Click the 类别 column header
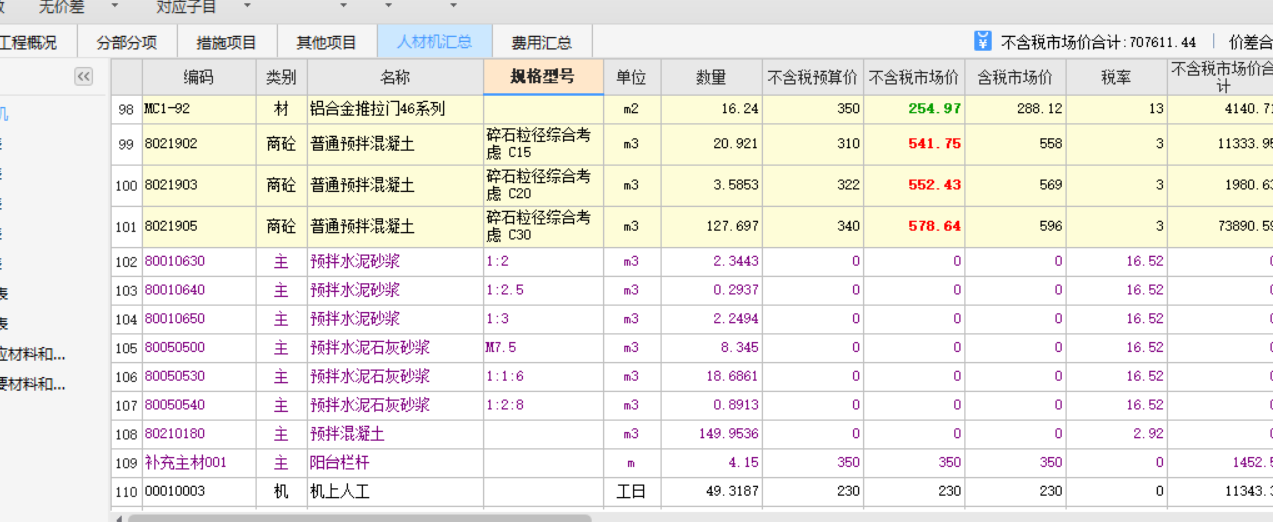The image size is (1273, 522). [281, 77]
